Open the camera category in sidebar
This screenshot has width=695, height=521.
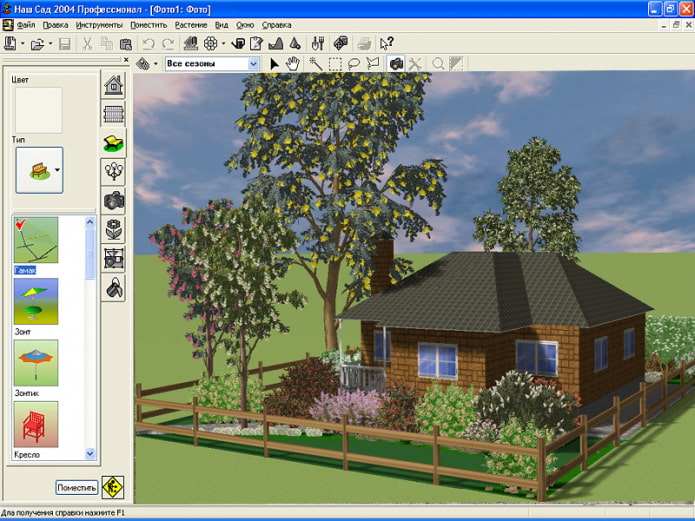pyautogui.click(x=113, y=200)
